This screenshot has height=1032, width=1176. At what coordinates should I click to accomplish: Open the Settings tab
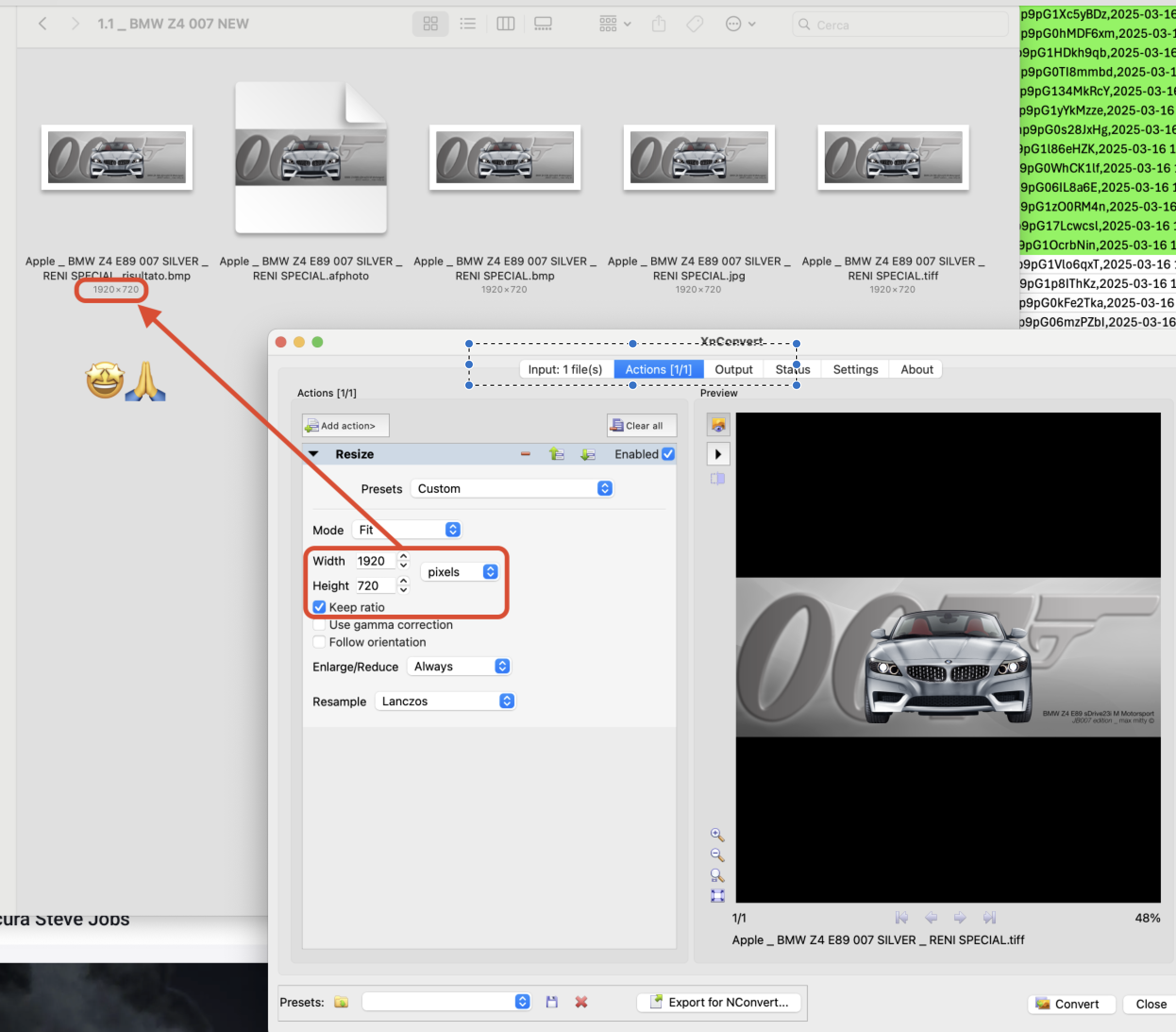click(x=856, y=370)
